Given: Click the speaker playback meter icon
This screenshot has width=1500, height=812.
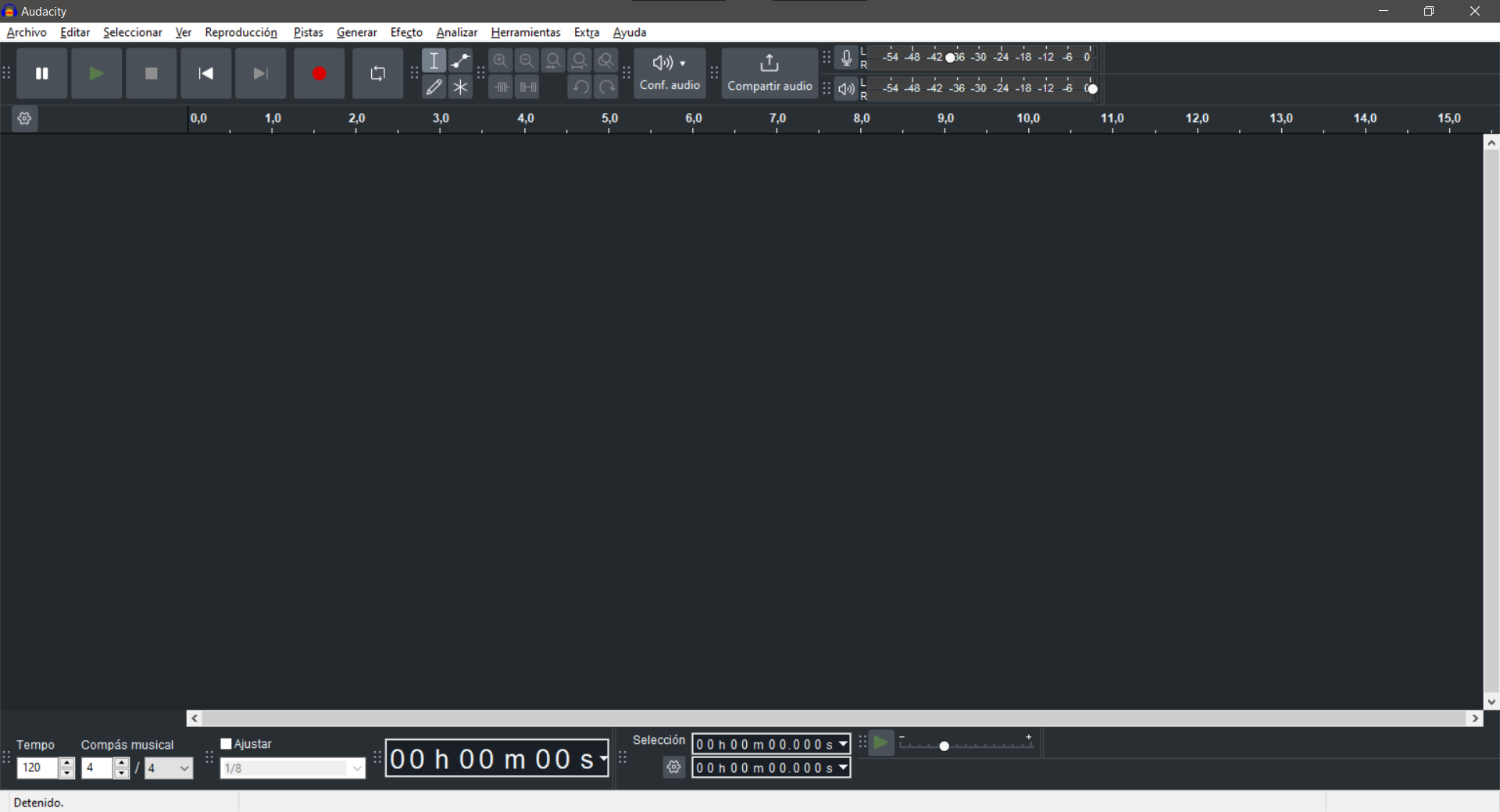Looking at the screenshot, I should [846, 89].
